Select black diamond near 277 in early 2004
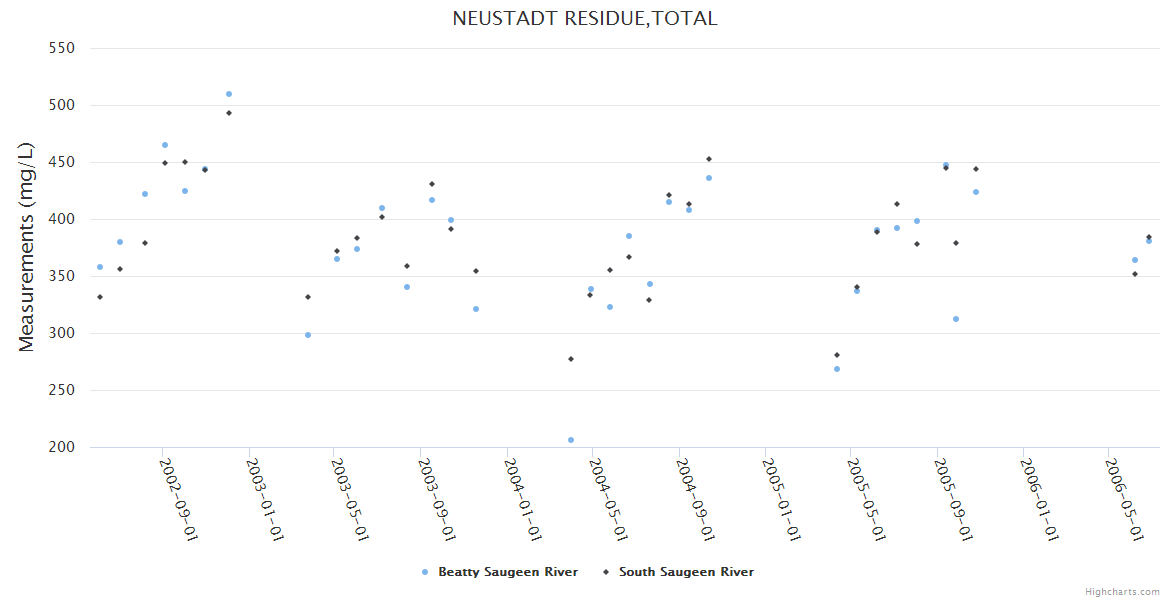The image size is (1170, 600). tap(571, 359)
